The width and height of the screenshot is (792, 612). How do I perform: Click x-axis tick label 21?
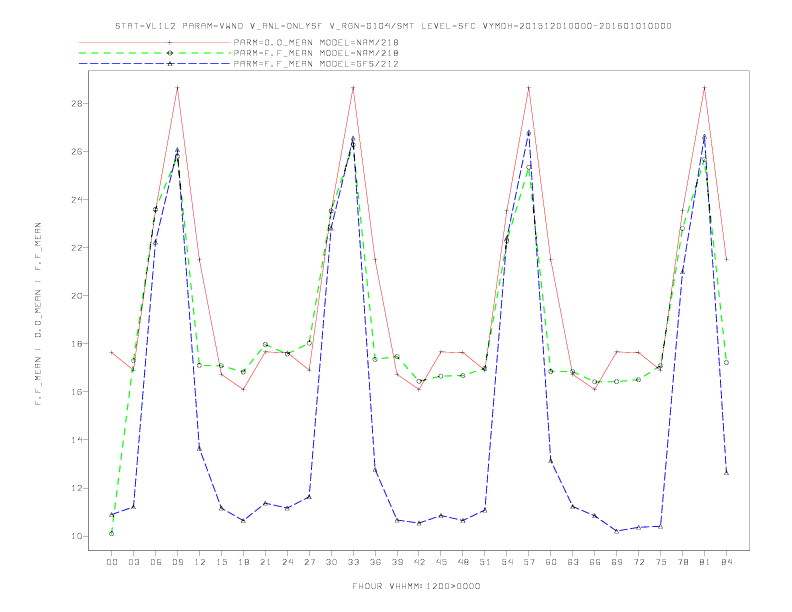click(x=265, y=562)
